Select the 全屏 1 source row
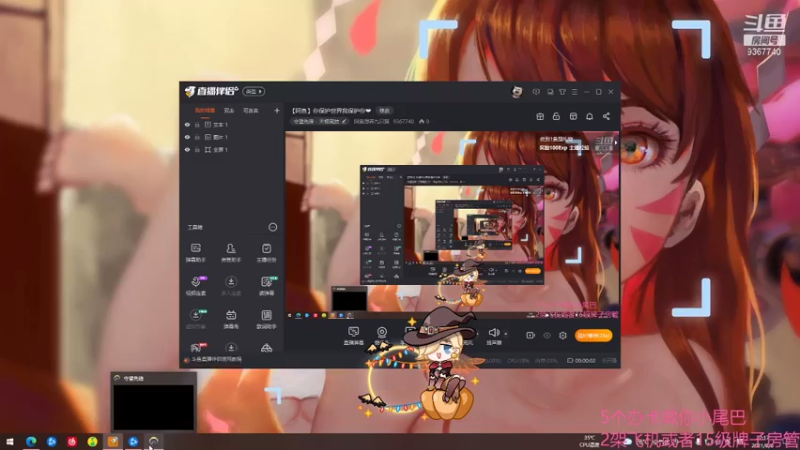 click(232, 149)
